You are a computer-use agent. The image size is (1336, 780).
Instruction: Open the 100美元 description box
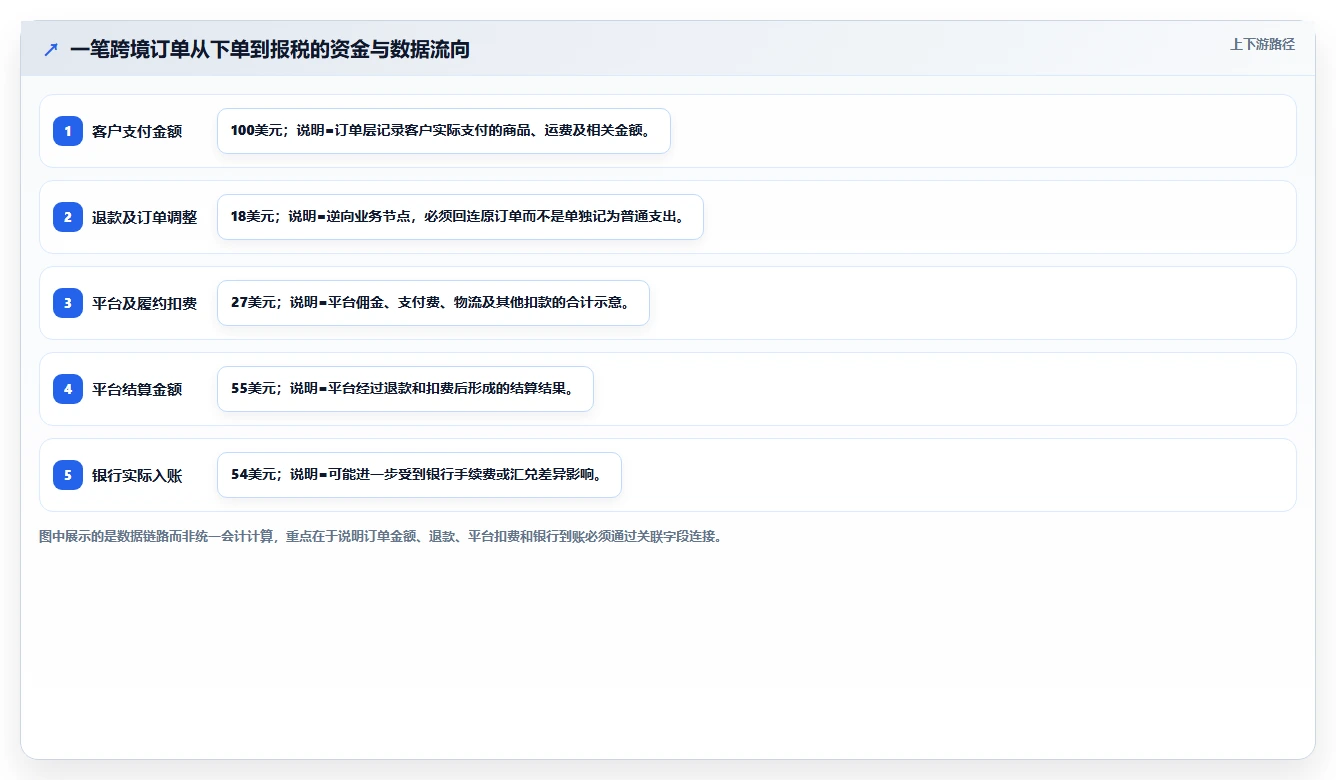coord(444,131)
